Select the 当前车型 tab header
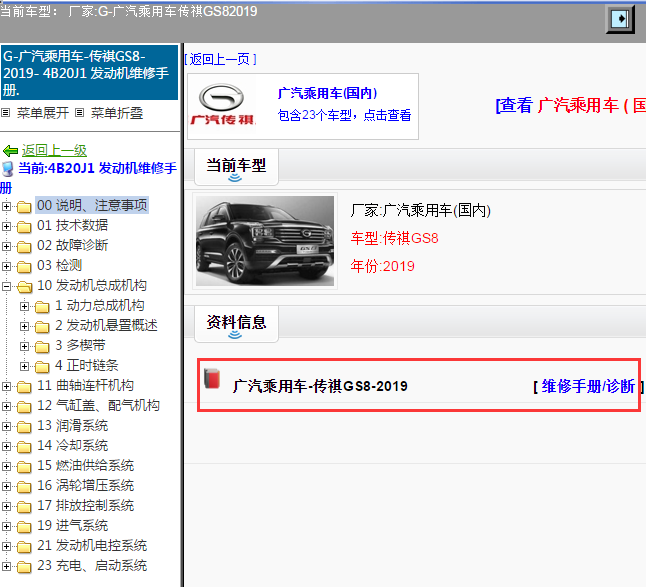Image resolution: width=646 pixels, height=587 pixels. pyautogui.click(x=236, y=167)
